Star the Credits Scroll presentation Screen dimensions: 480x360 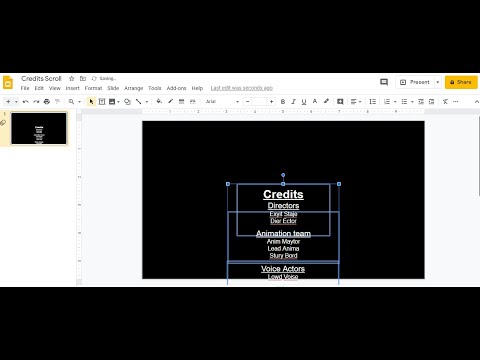pyautogui.click(x=71, y=79)
